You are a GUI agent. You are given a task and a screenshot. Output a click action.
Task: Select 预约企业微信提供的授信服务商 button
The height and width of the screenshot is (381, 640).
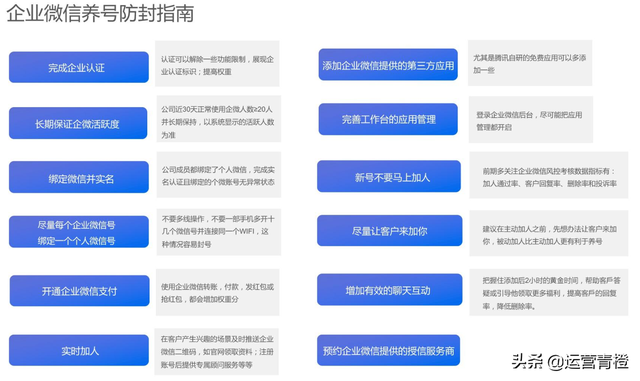389,350
